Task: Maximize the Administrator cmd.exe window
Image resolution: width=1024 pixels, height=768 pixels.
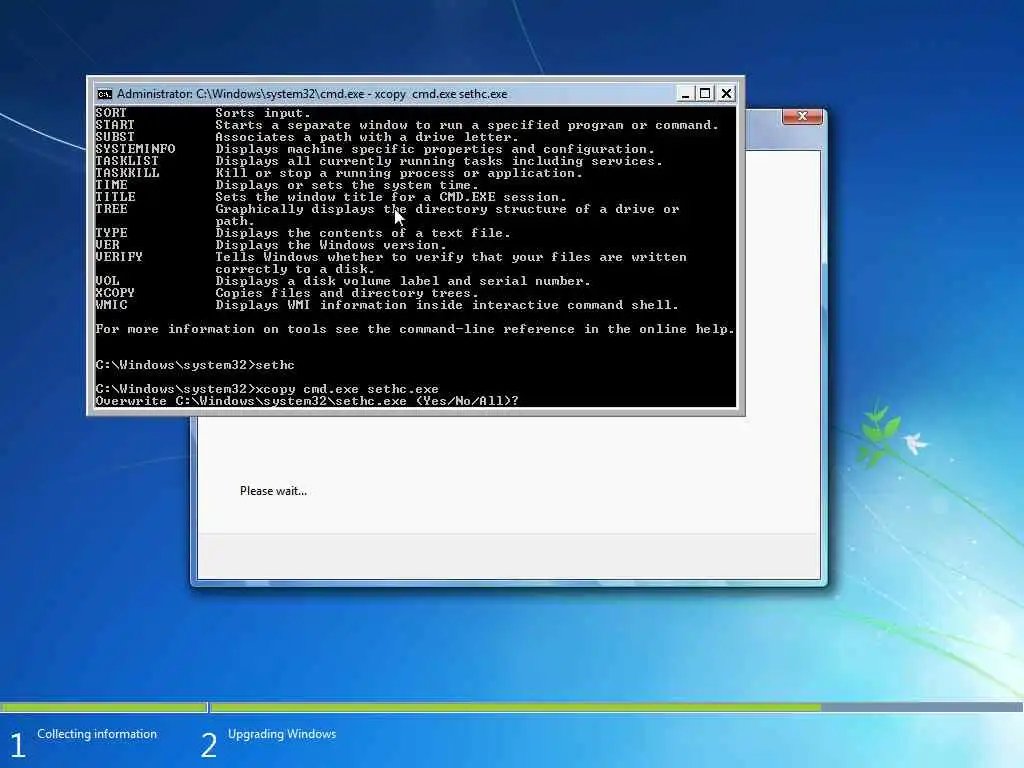Action: [x=705, y=93]
